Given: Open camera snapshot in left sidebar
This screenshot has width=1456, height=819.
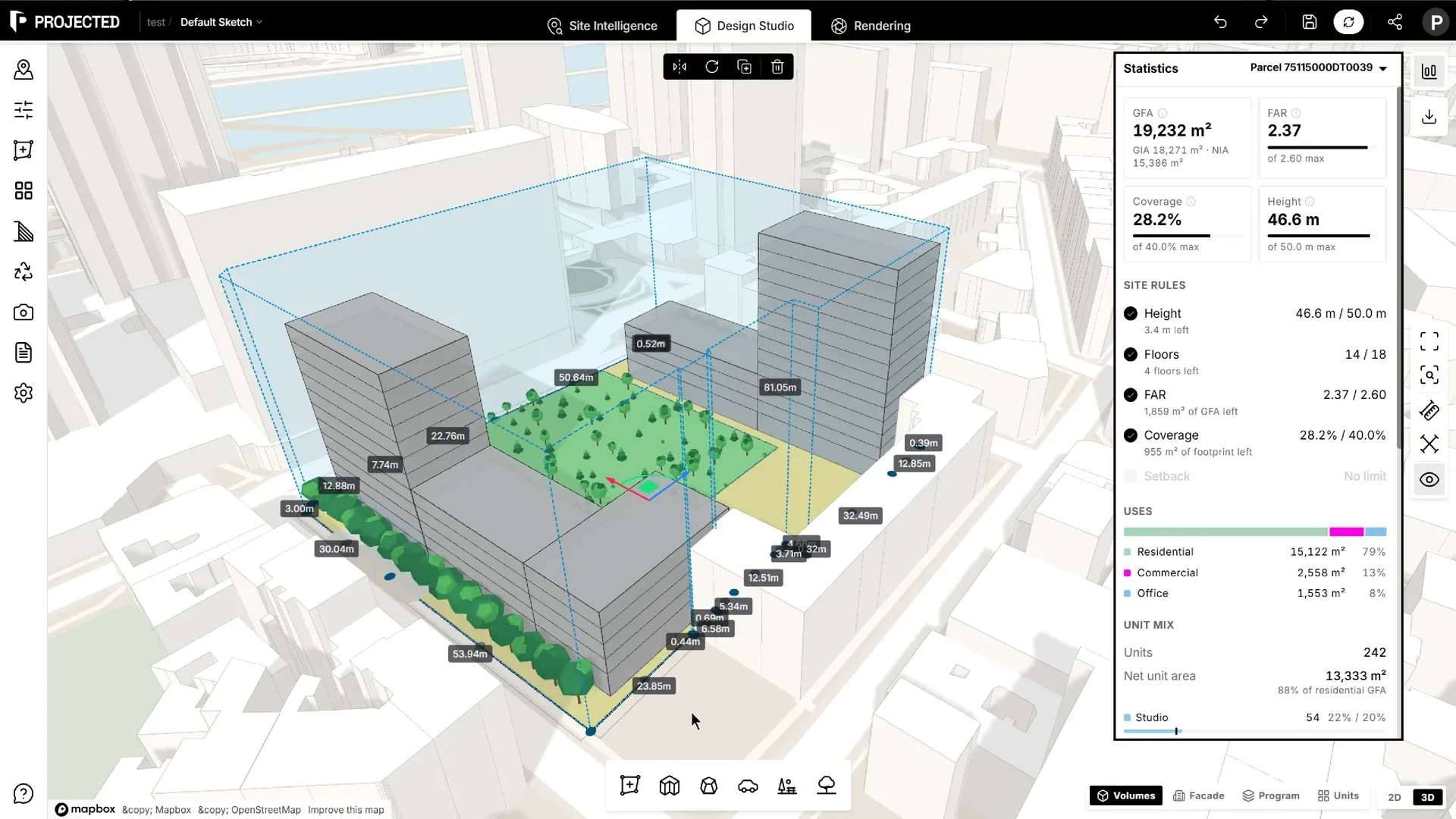Looking at the screenshot, I should tap(24, 312).
